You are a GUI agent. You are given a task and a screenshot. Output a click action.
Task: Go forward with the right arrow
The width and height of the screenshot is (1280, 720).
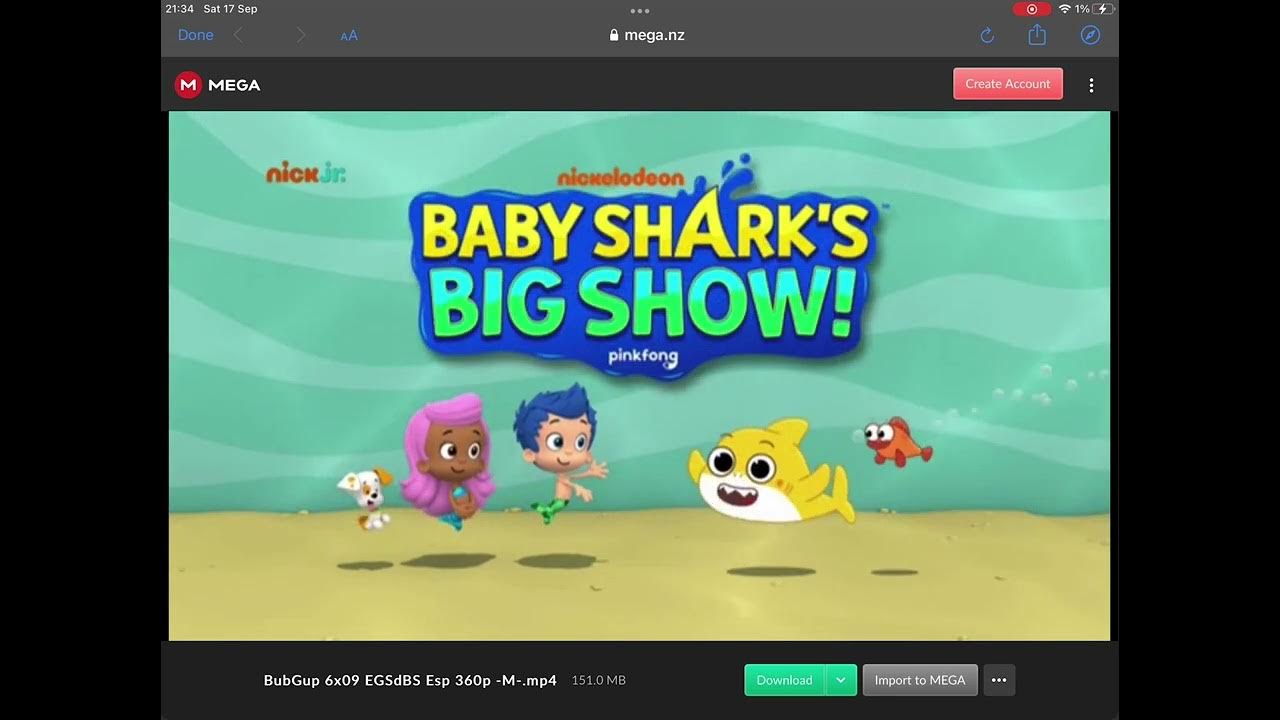(x=300, y=35)
